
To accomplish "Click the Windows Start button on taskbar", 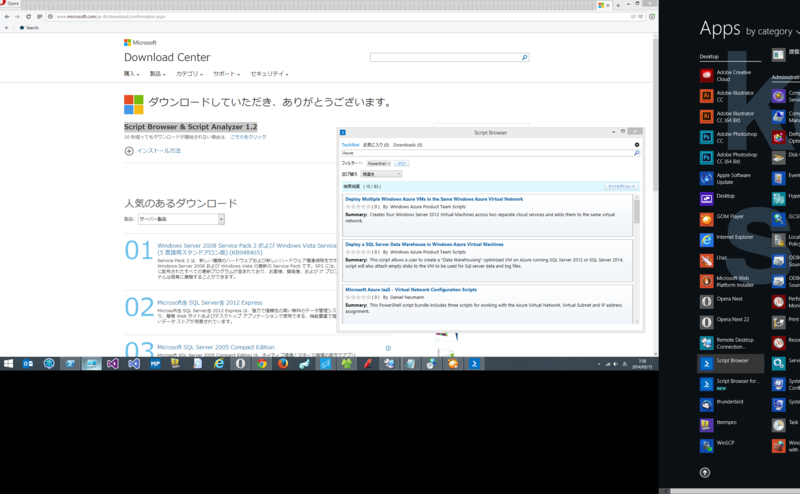I will point(8,364).
